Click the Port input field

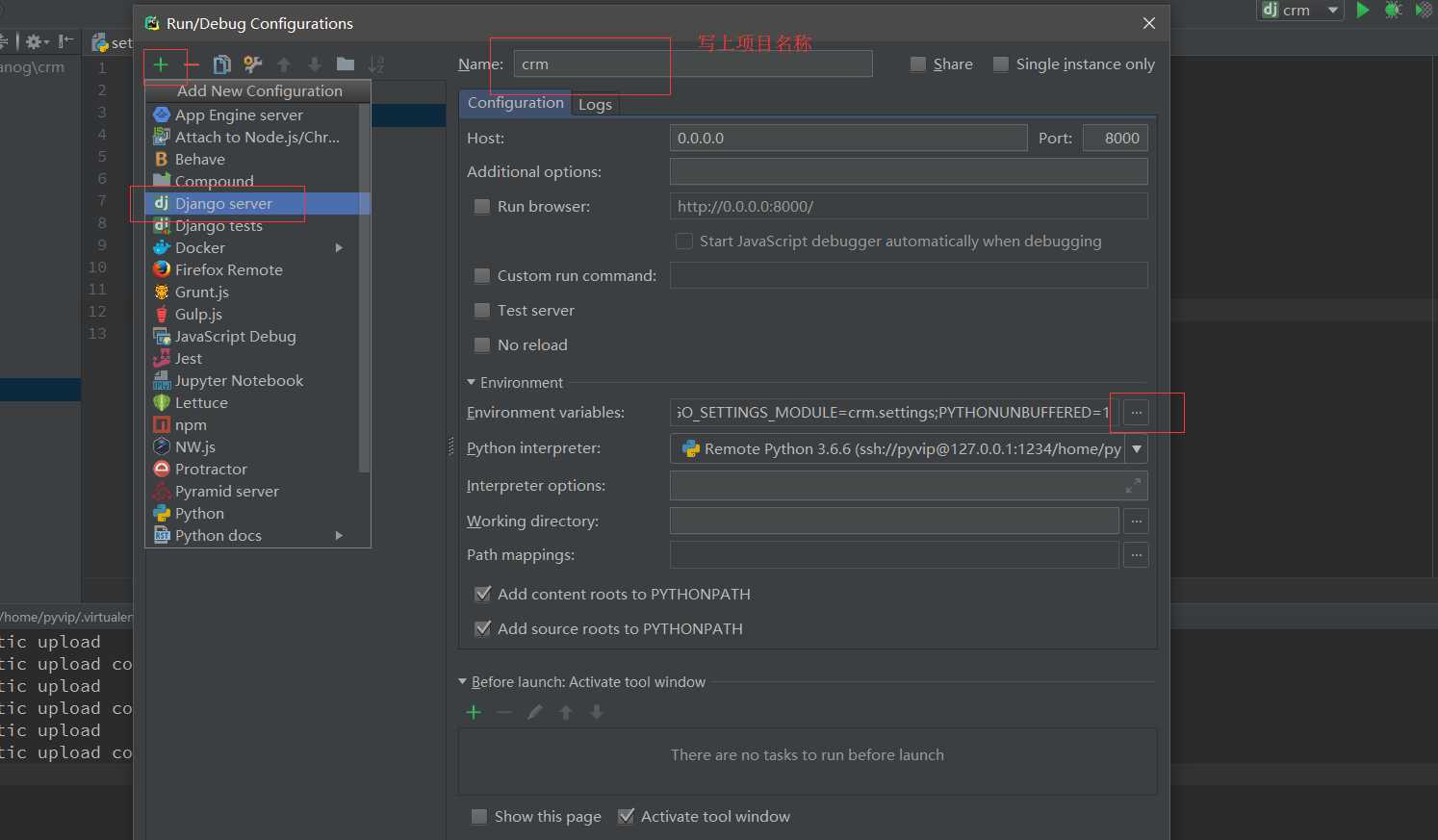pos(1116,139)
